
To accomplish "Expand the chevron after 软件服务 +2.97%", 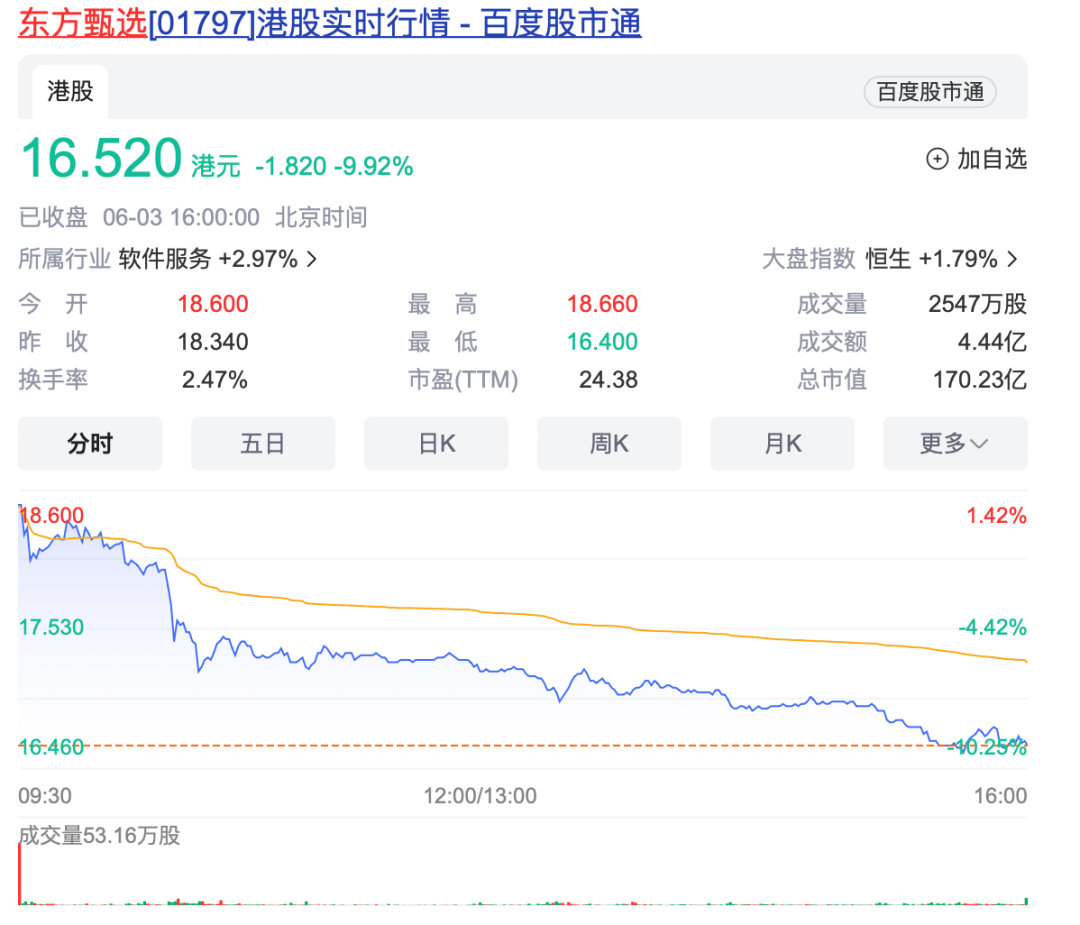I will 312,259.
